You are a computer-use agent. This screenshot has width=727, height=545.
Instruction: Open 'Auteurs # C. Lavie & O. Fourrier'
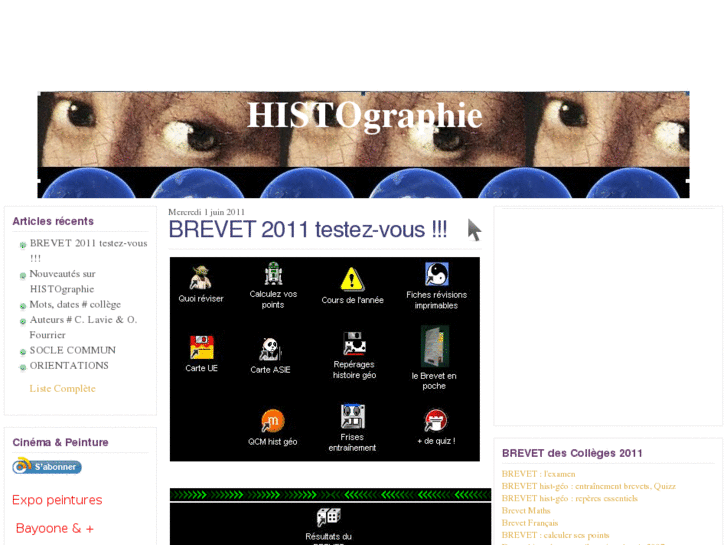pos(83,327)
